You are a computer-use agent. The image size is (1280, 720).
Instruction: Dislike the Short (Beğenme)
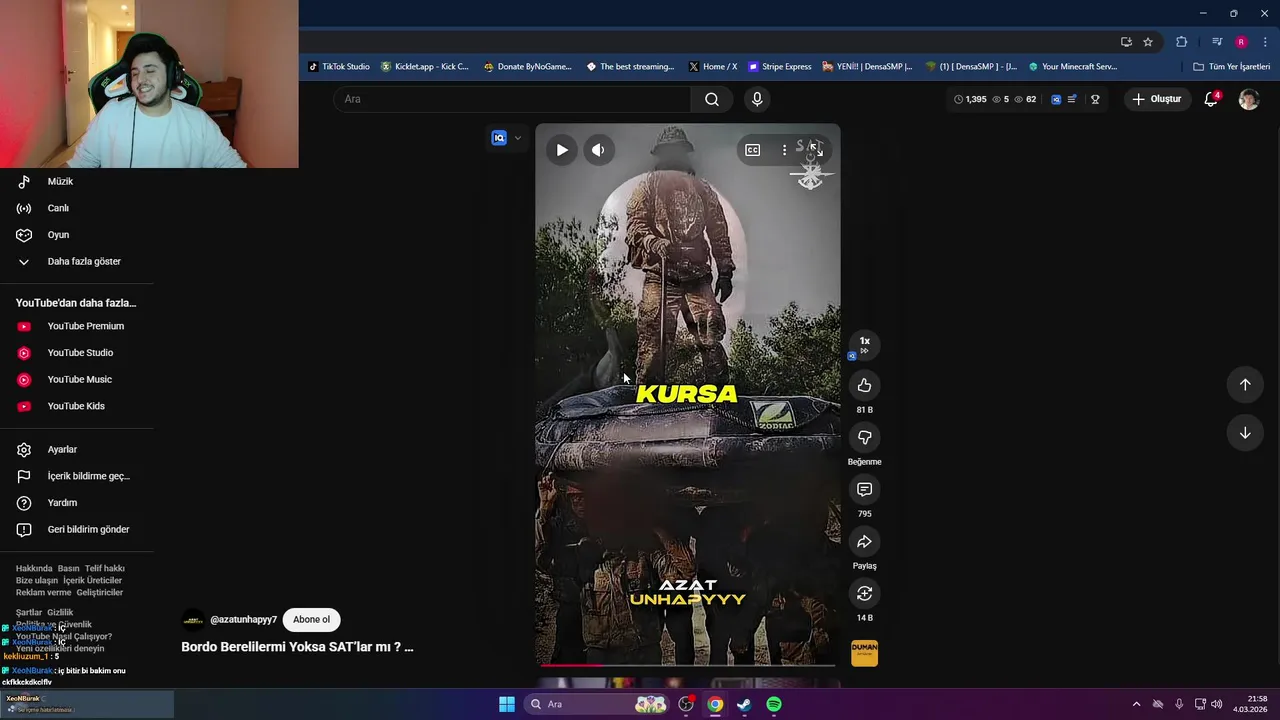tap(864, 437)
